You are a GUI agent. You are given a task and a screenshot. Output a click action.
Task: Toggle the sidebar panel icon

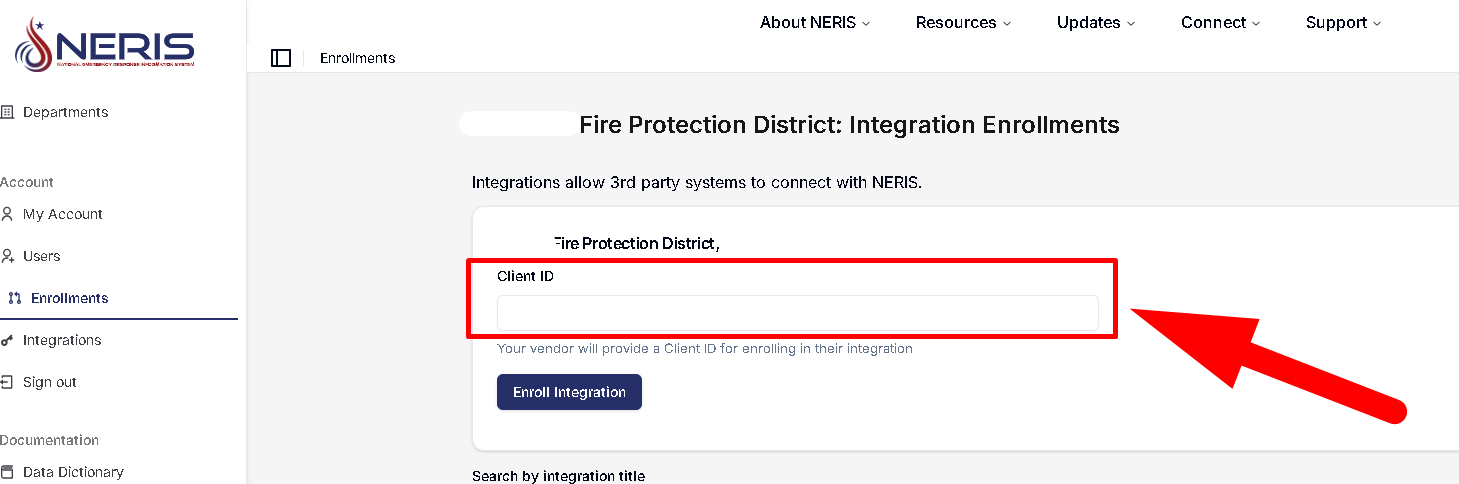pyautogui.click(x=281, y=58)
